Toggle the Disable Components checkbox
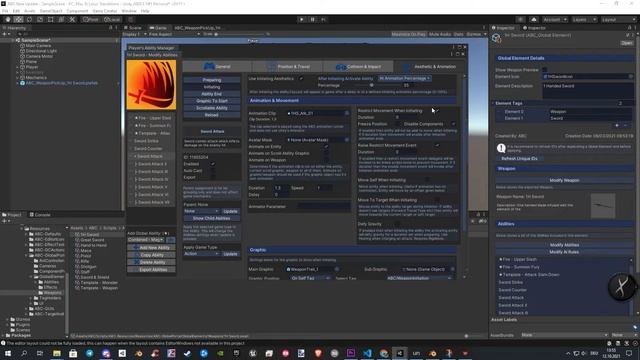This screenshot has height=360, width=640. (x=453, y=124)
